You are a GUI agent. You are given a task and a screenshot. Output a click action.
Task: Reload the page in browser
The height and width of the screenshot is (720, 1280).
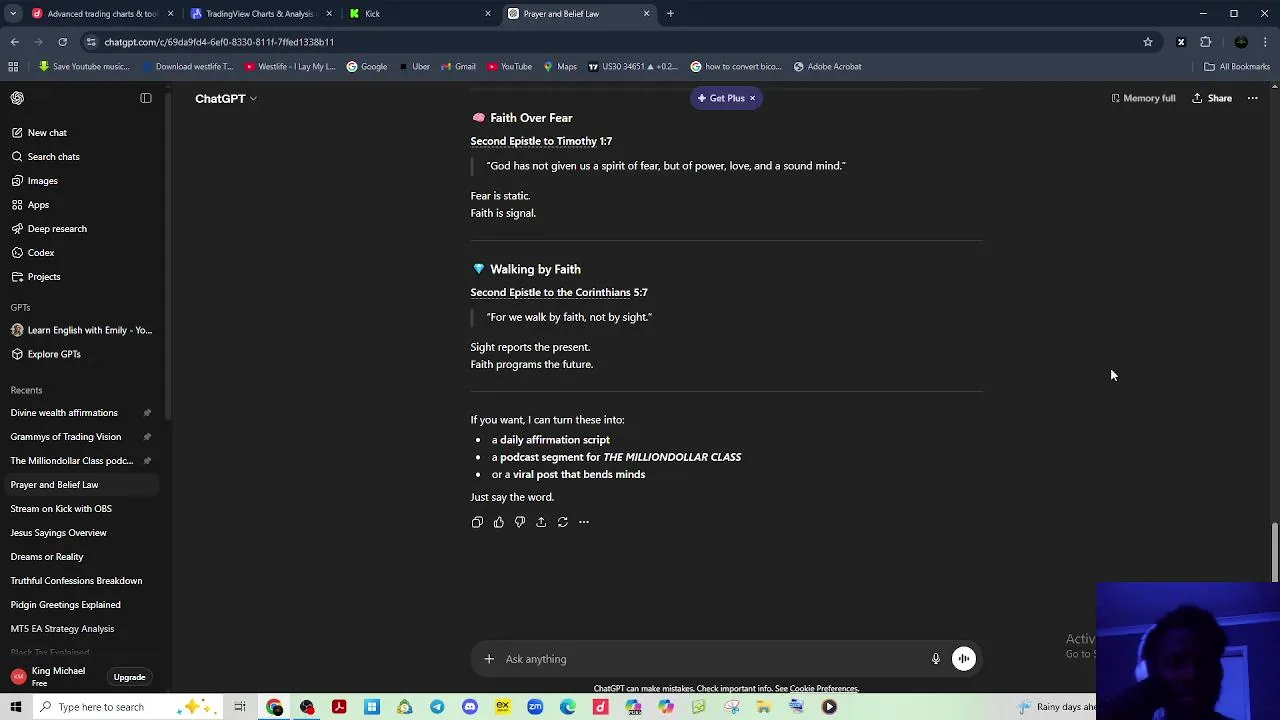click(62, 42)
